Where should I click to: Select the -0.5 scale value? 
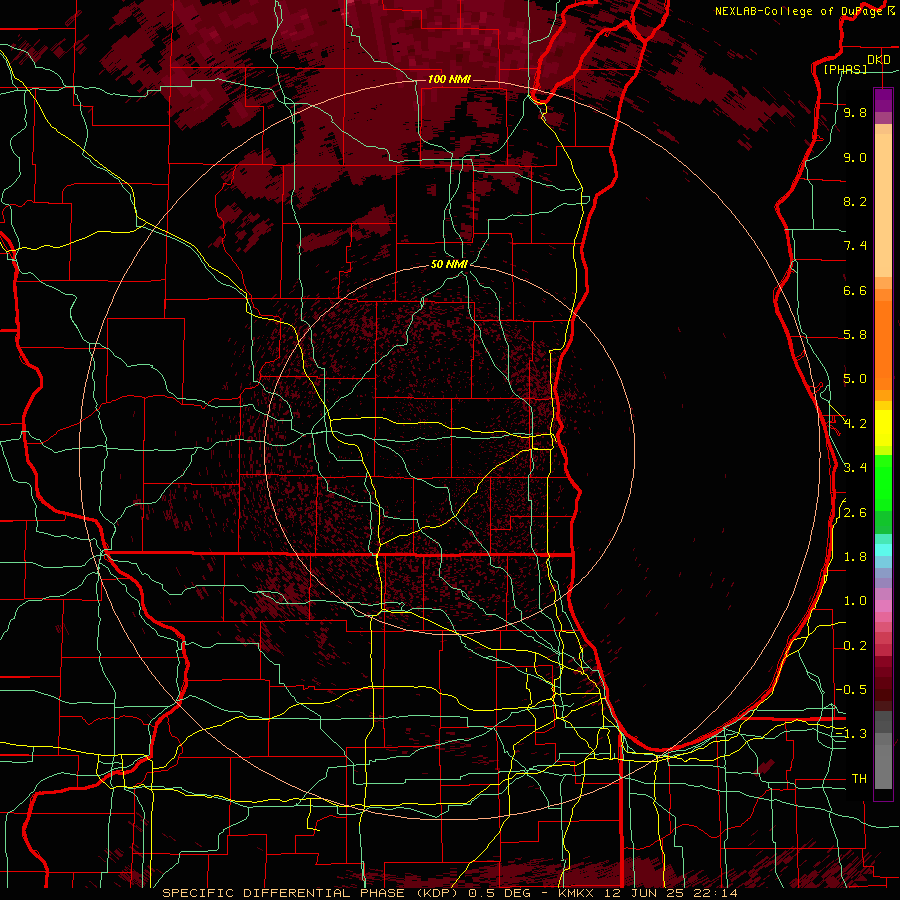[851, 689]
